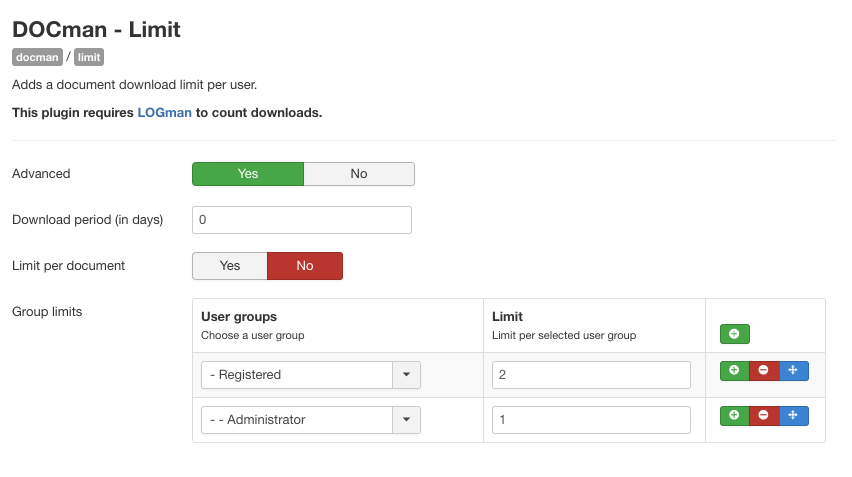
Task: Click the 'Choose a user group' hint text
Action: coord(253,335)
